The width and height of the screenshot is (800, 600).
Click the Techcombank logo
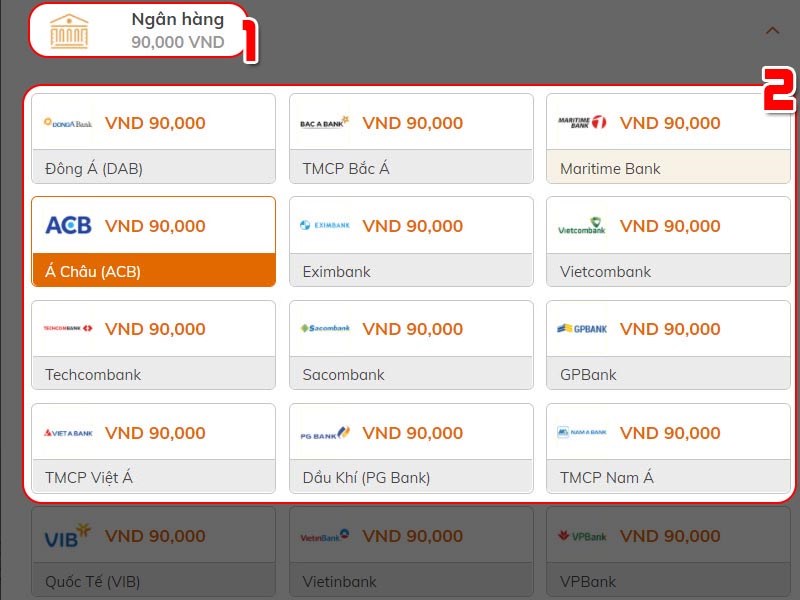click(x=68, y=328)
